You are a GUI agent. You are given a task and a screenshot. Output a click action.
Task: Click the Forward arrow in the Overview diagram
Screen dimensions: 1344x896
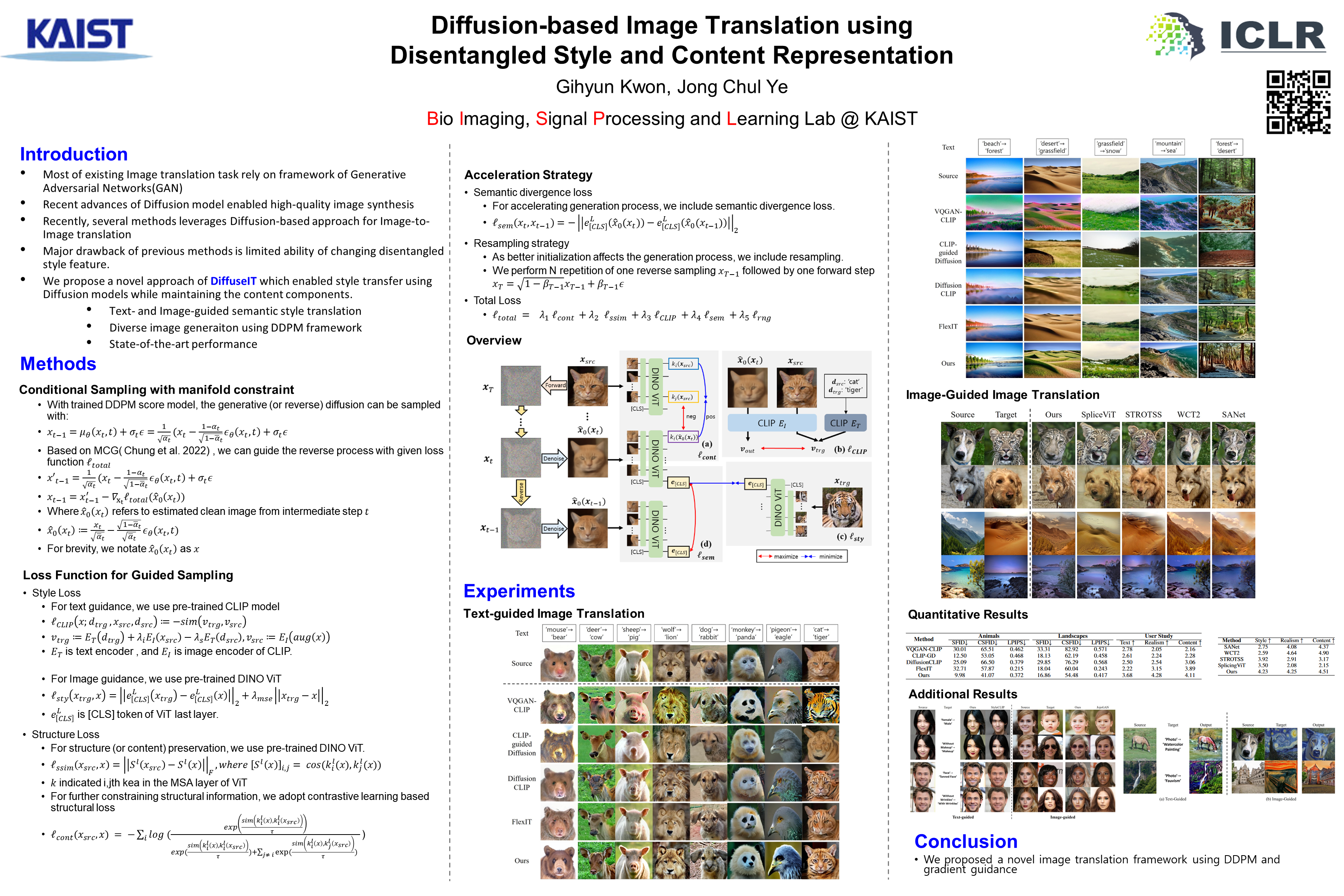click(x=554, y=386)
